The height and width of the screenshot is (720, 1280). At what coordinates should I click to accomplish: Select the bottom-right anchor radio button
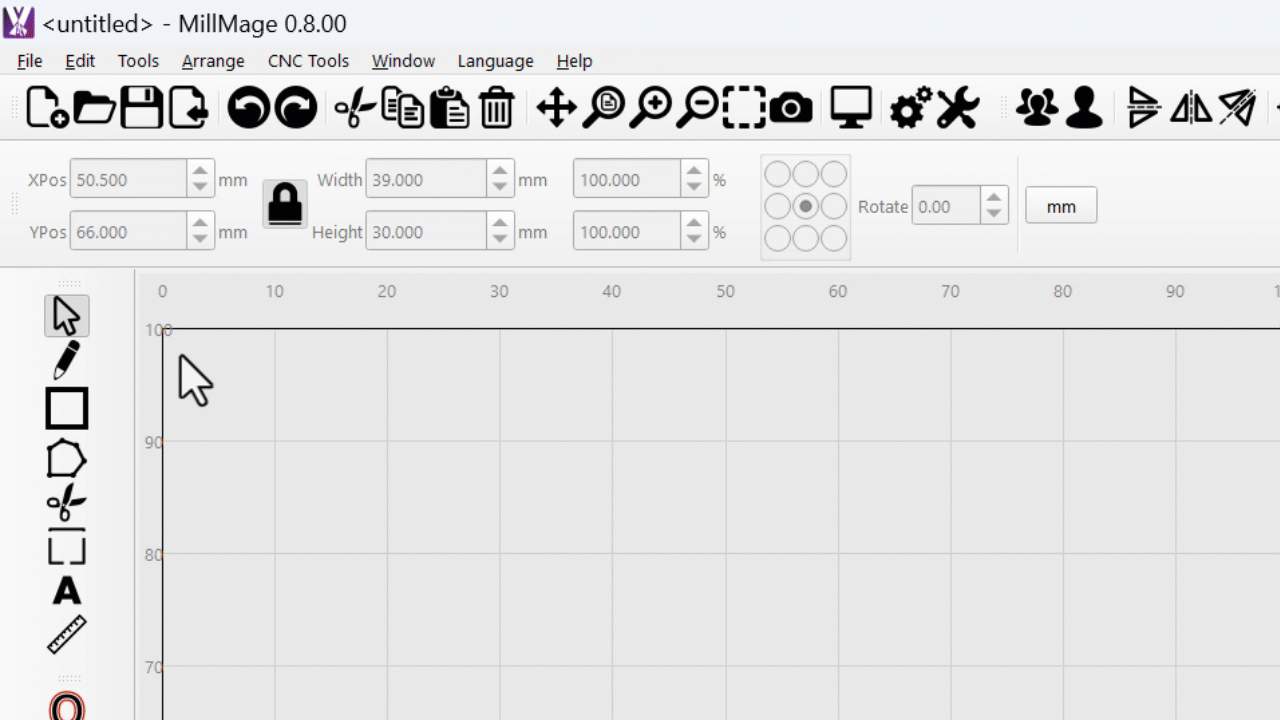coord(834,238)
